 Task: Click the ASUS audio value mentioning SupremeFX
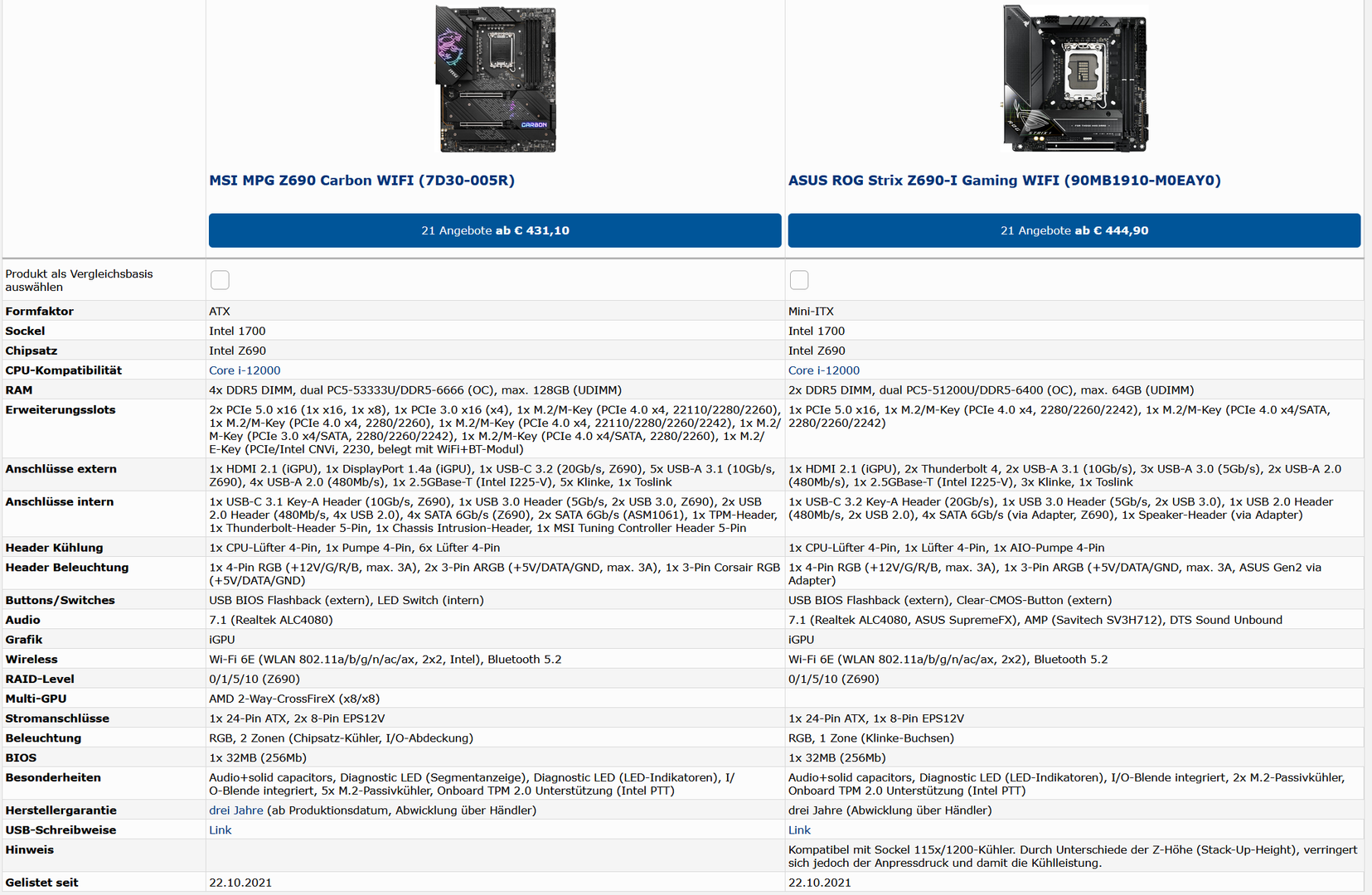pyautogui.click(x=1035, y=620)
